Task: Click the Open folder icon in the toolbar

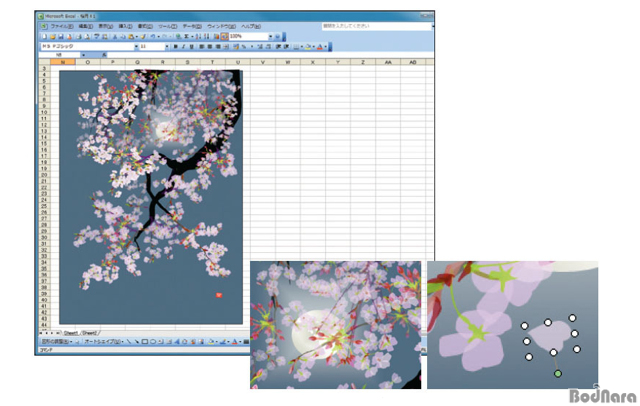Action: click(53, 37)
